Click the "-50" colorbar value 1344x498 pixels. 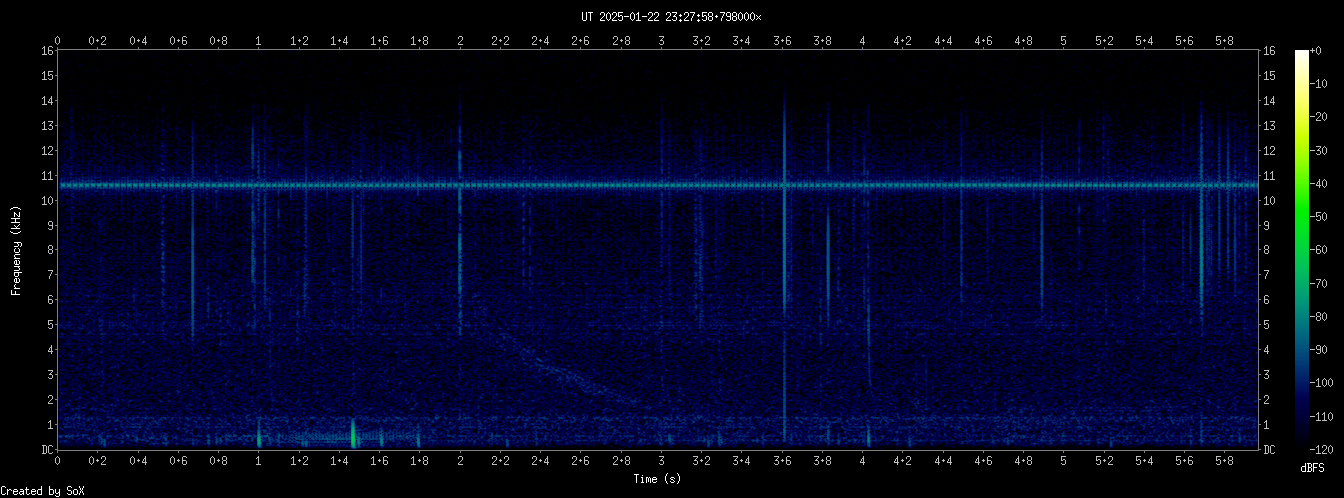(1319, 216)
